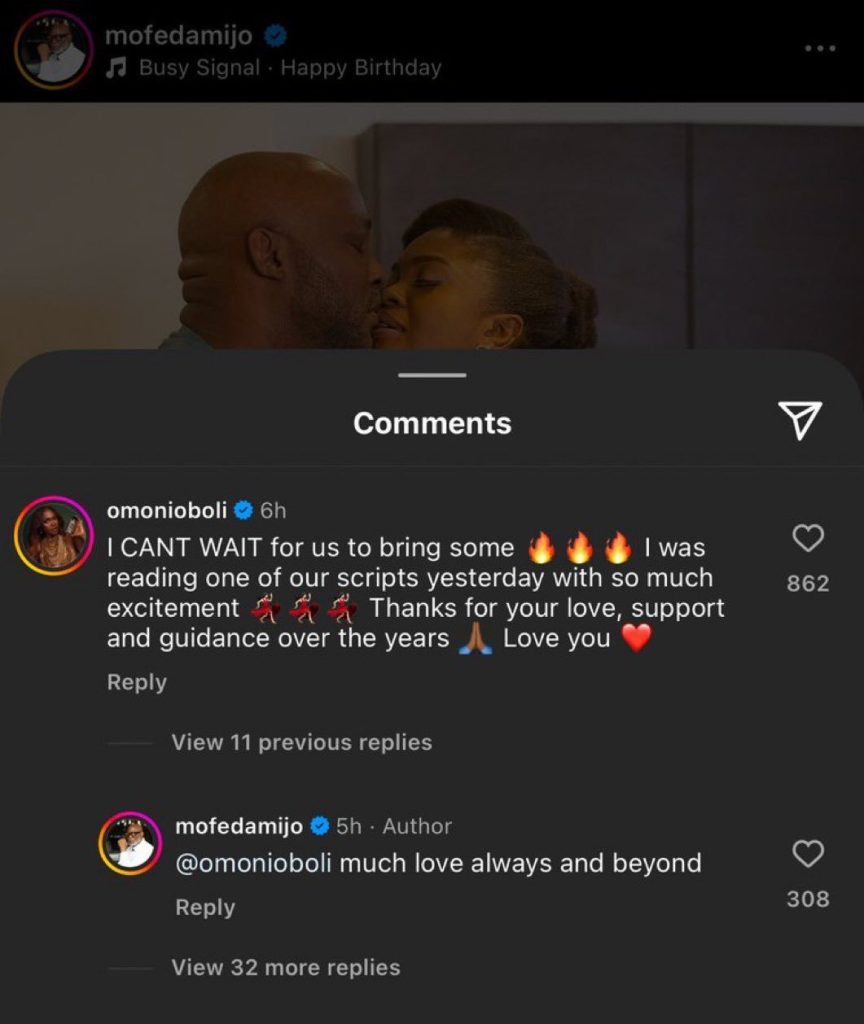Tap the share paper plane icon
The height and width of the screenshot is (1024, 864).
point(799,420)
